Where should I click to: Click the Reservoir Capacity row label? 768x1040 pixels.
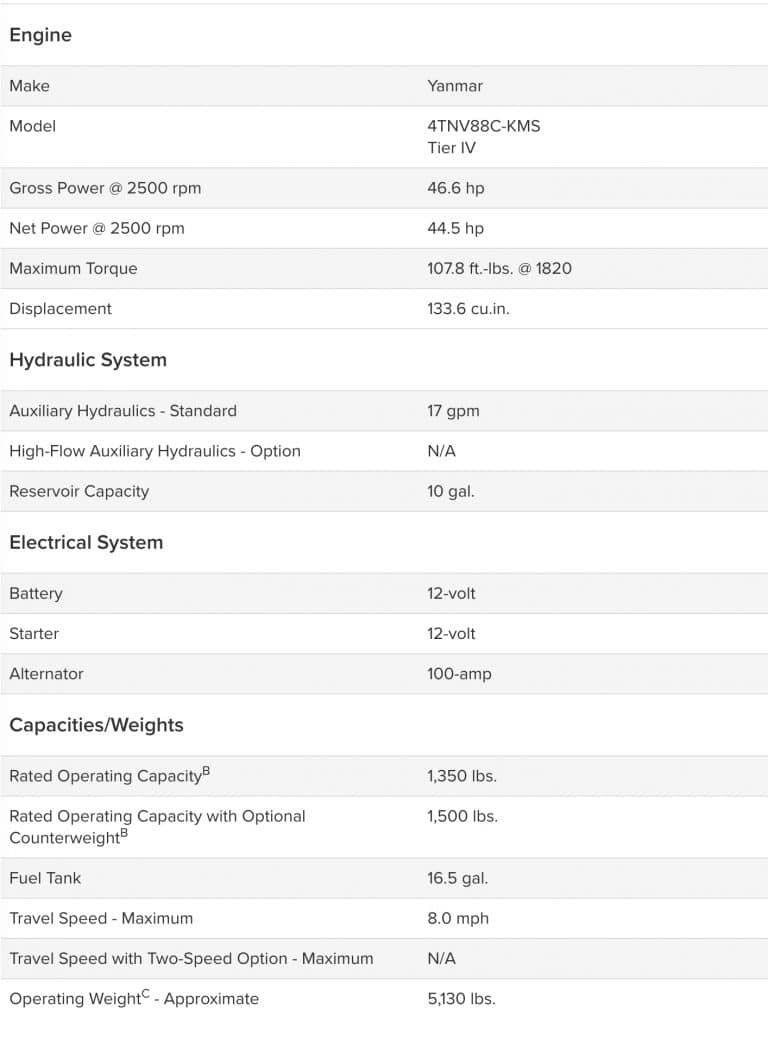[79, 491]
